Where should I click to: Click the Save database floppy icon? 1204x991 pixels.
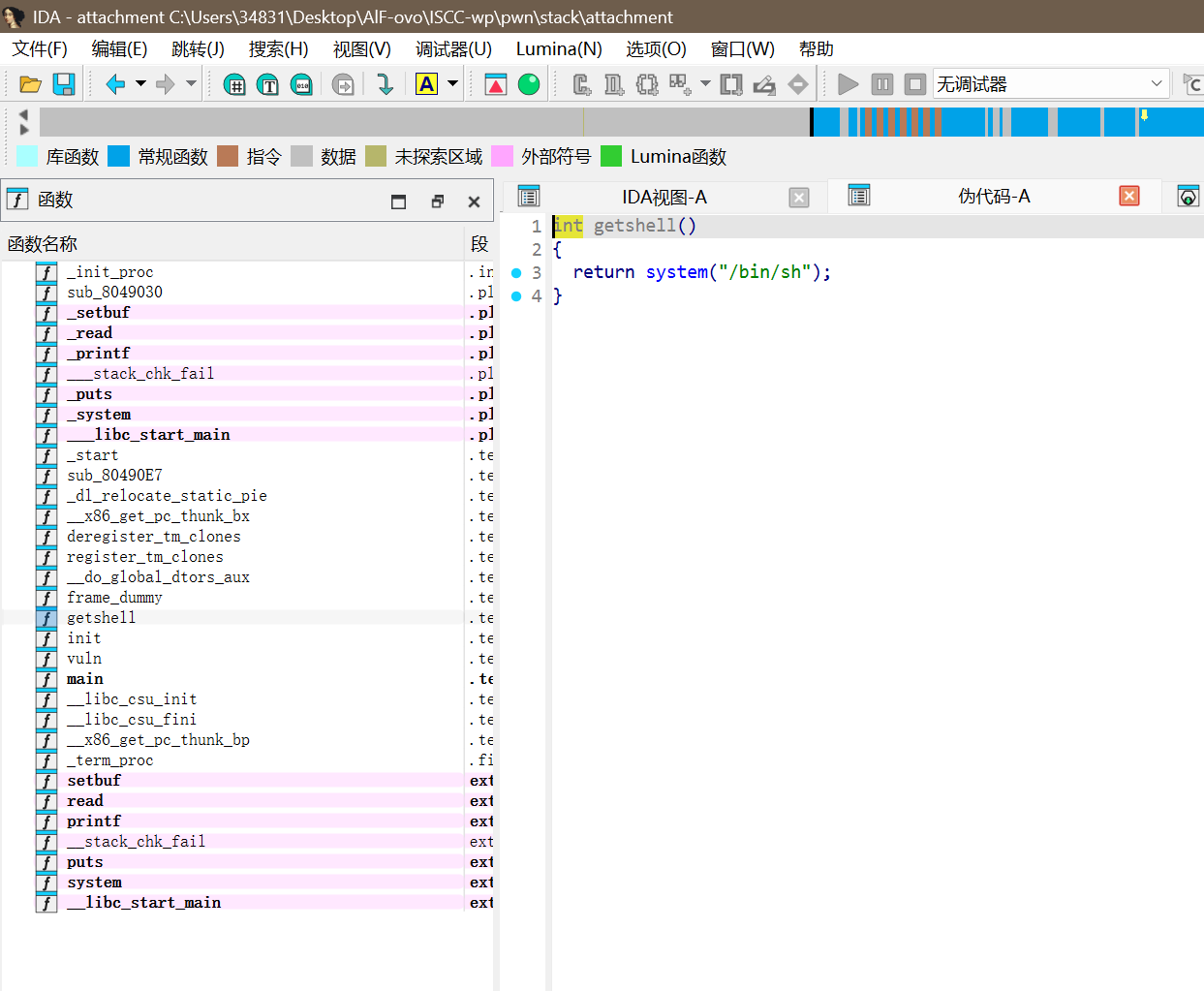[x=64, y=84]
